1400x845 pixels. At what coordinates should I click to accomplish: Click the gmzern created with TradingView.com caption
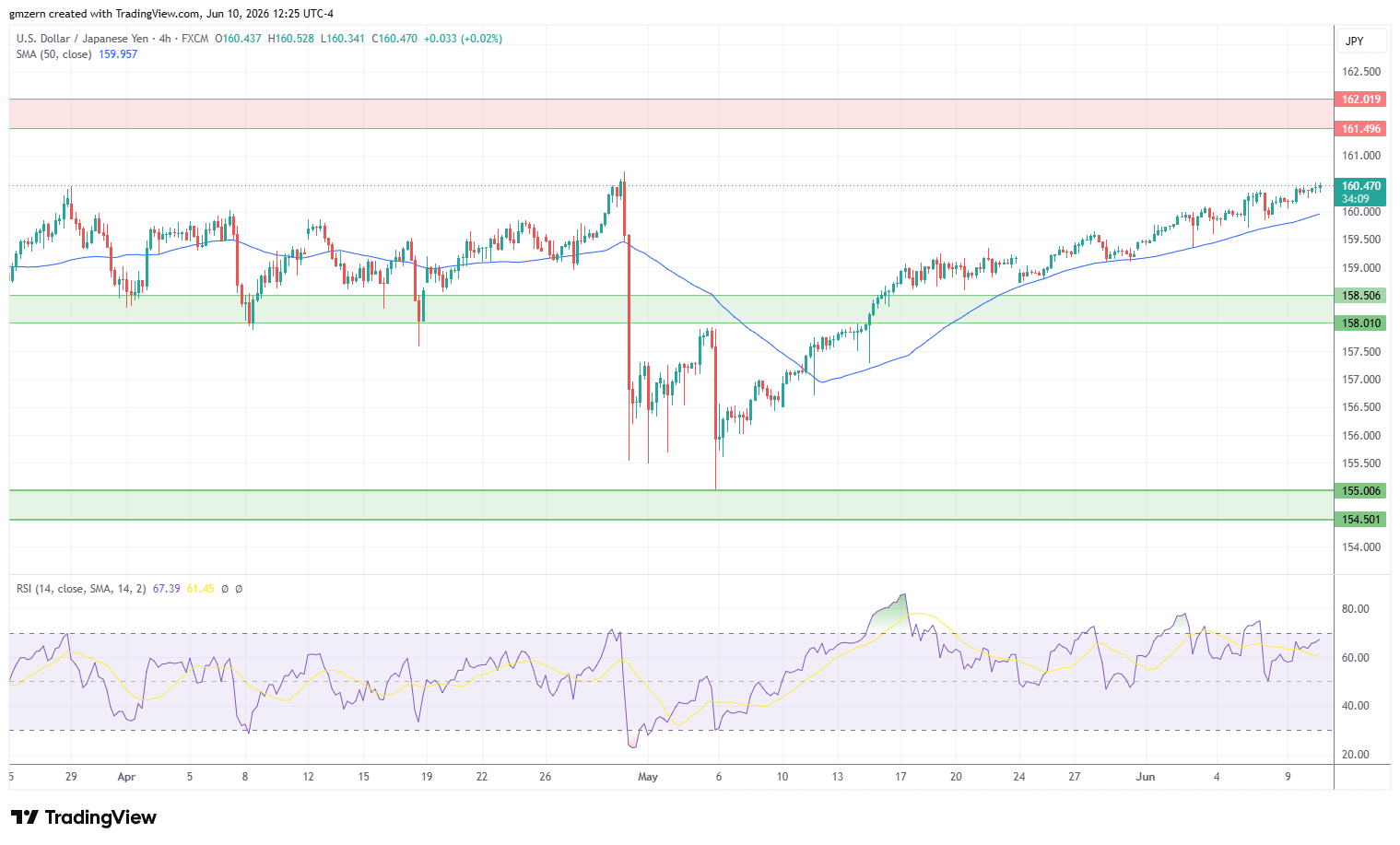tap(171, 14)
